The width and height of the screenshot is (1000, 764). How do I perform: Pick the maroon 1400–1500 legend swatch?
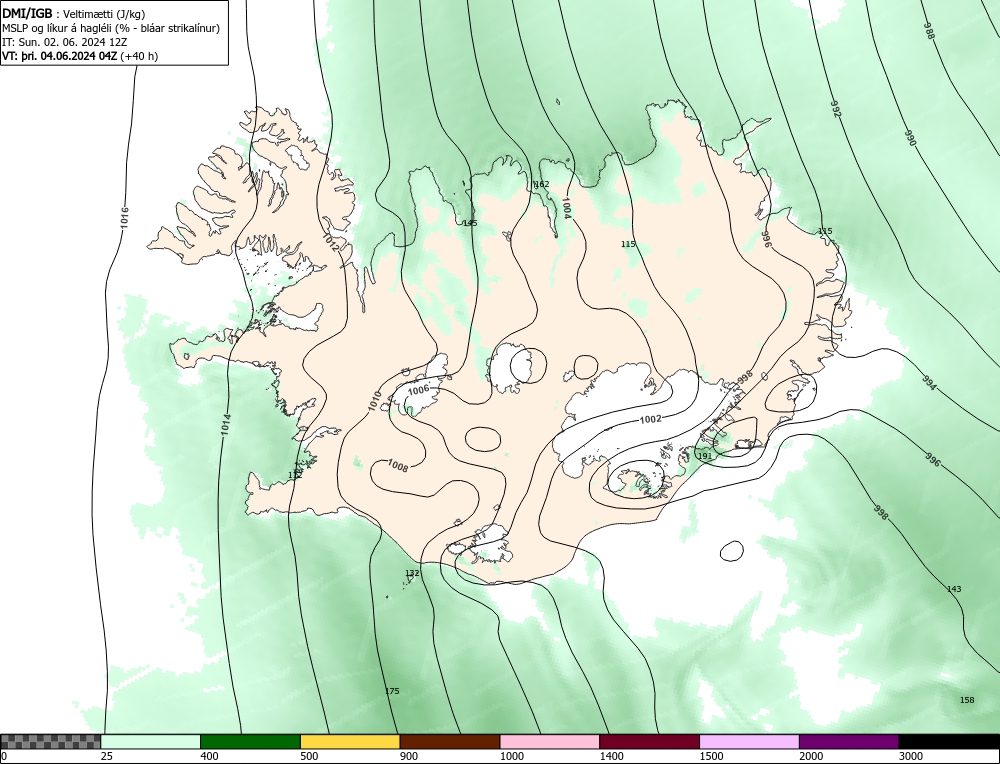[649, 741]
